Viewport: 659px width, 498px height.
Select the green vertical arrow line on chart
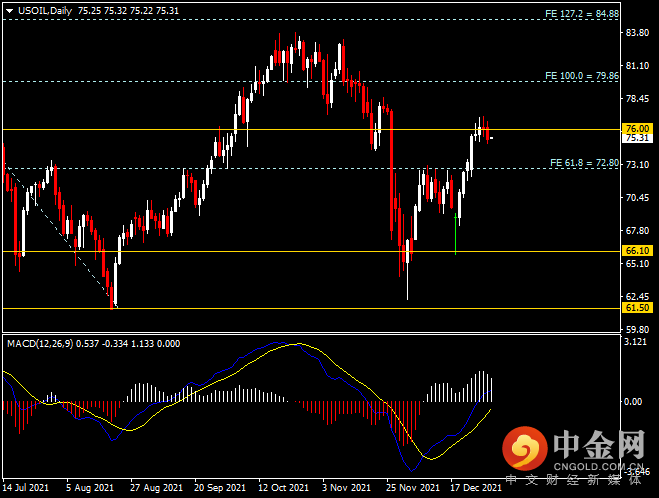pyautogui.click(x=456, y=234)
